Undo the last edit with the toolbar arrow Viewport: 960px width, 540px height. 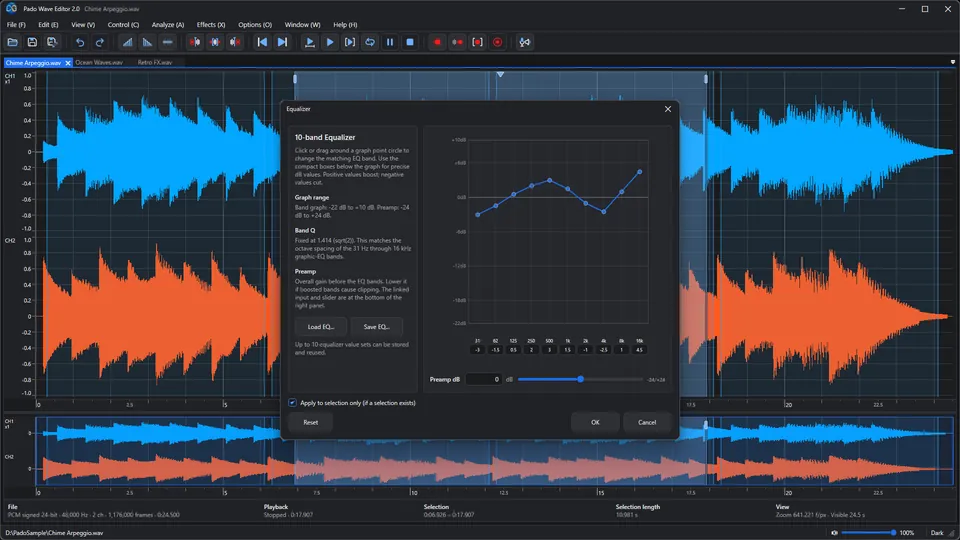[80, 42]
